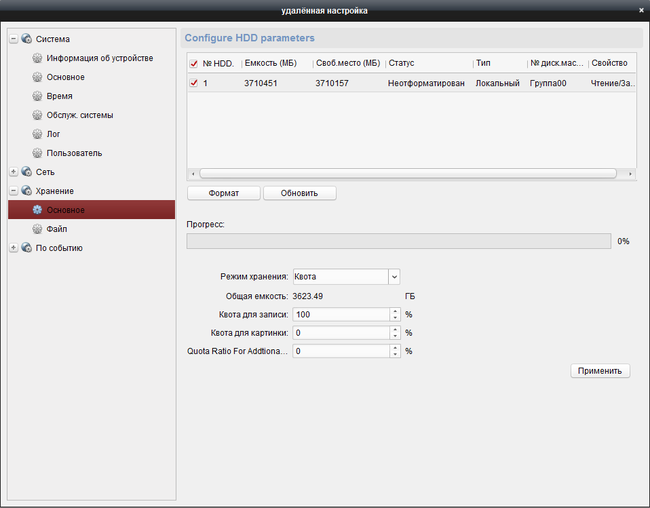The width and height of the screenshot is (650, 508).
Task: Click the gear icon next to Время
Action: (37, 96)
